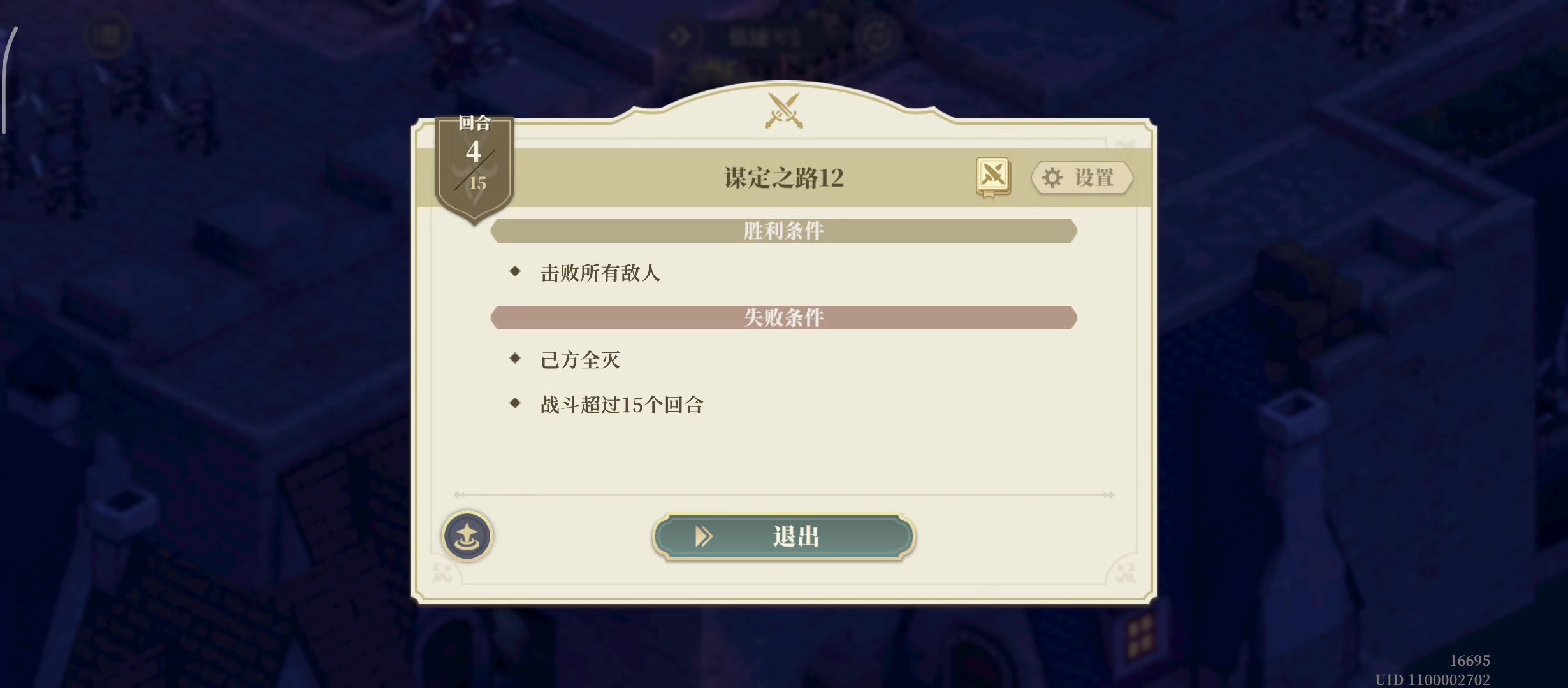The image size is (1568, 688).
Task: Tap the dimmed circular icon at top center-right
Action: (878, 36)
